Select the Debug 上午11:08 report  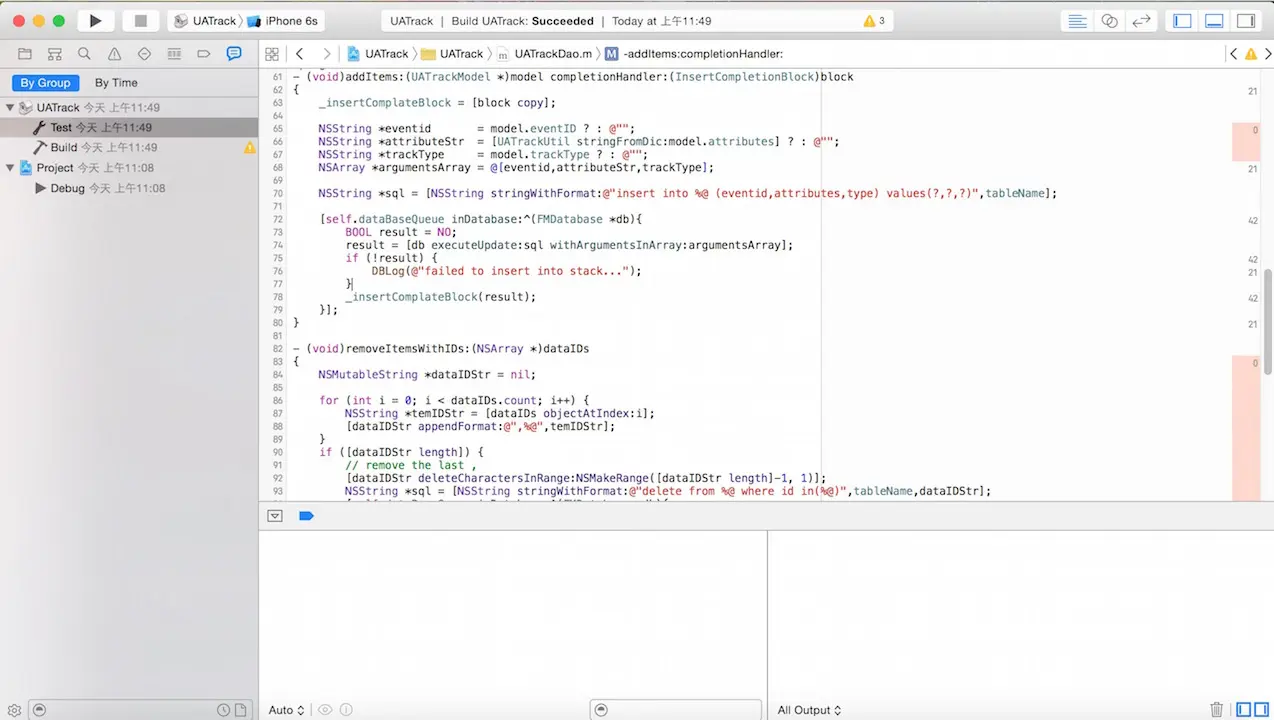point(129,188)
